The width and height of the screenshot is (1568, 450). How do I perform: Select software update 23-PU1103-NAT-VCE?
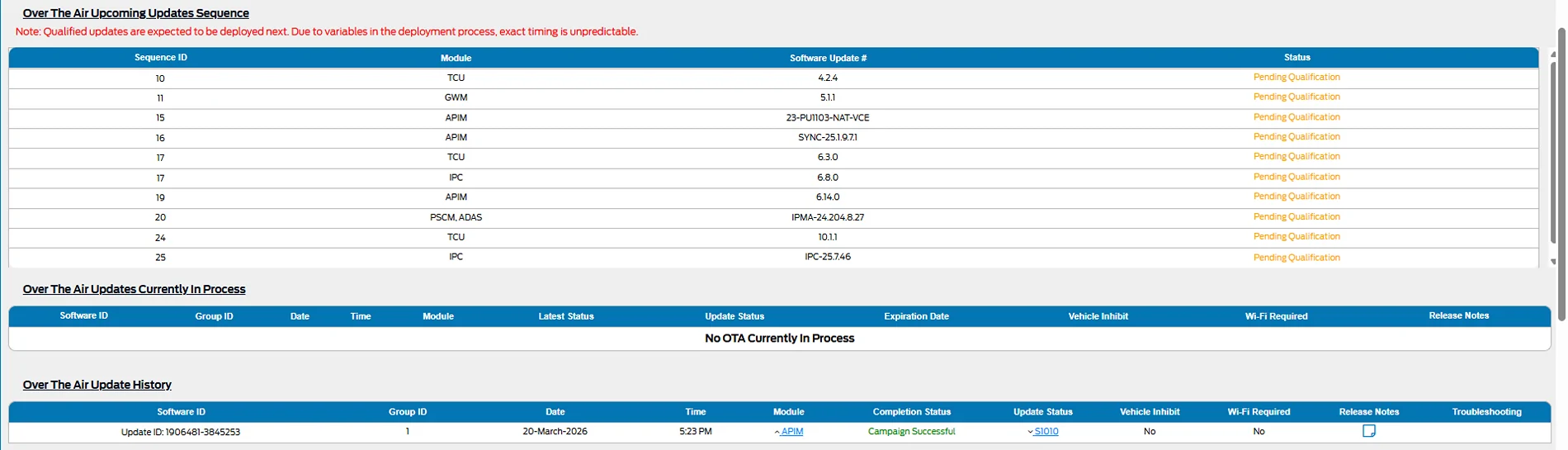828,118
